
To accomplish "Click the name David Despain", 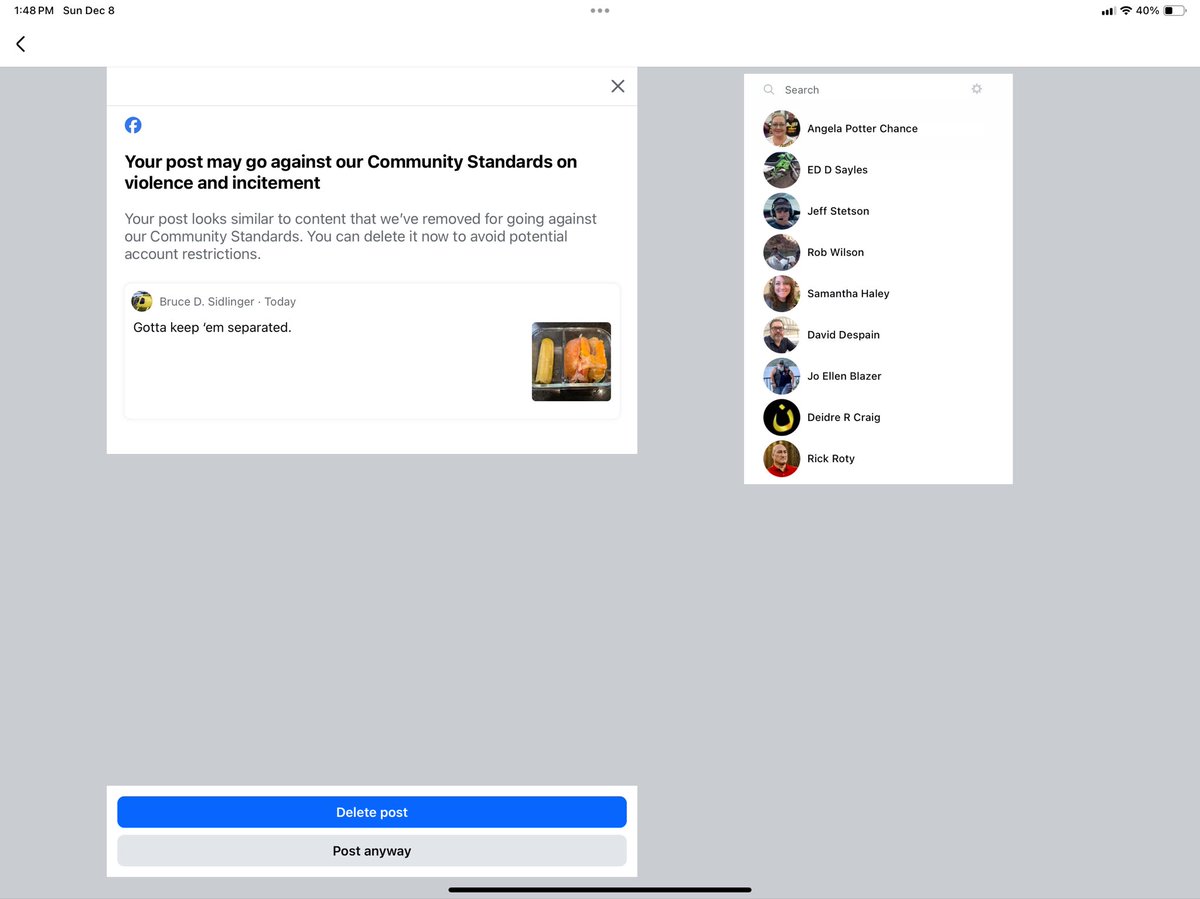I will (x=843, y=335).
